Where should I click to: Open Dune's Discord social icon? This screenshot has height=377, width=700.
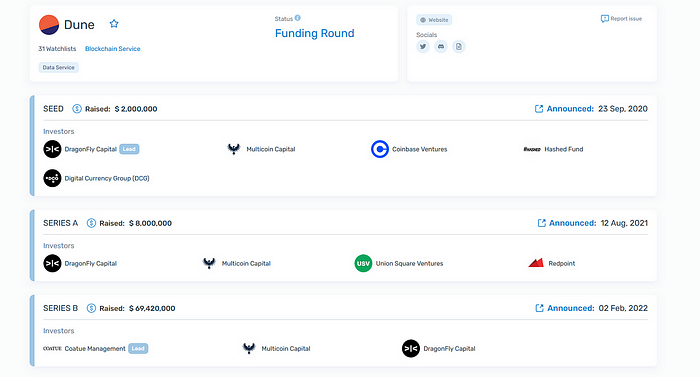441,46
